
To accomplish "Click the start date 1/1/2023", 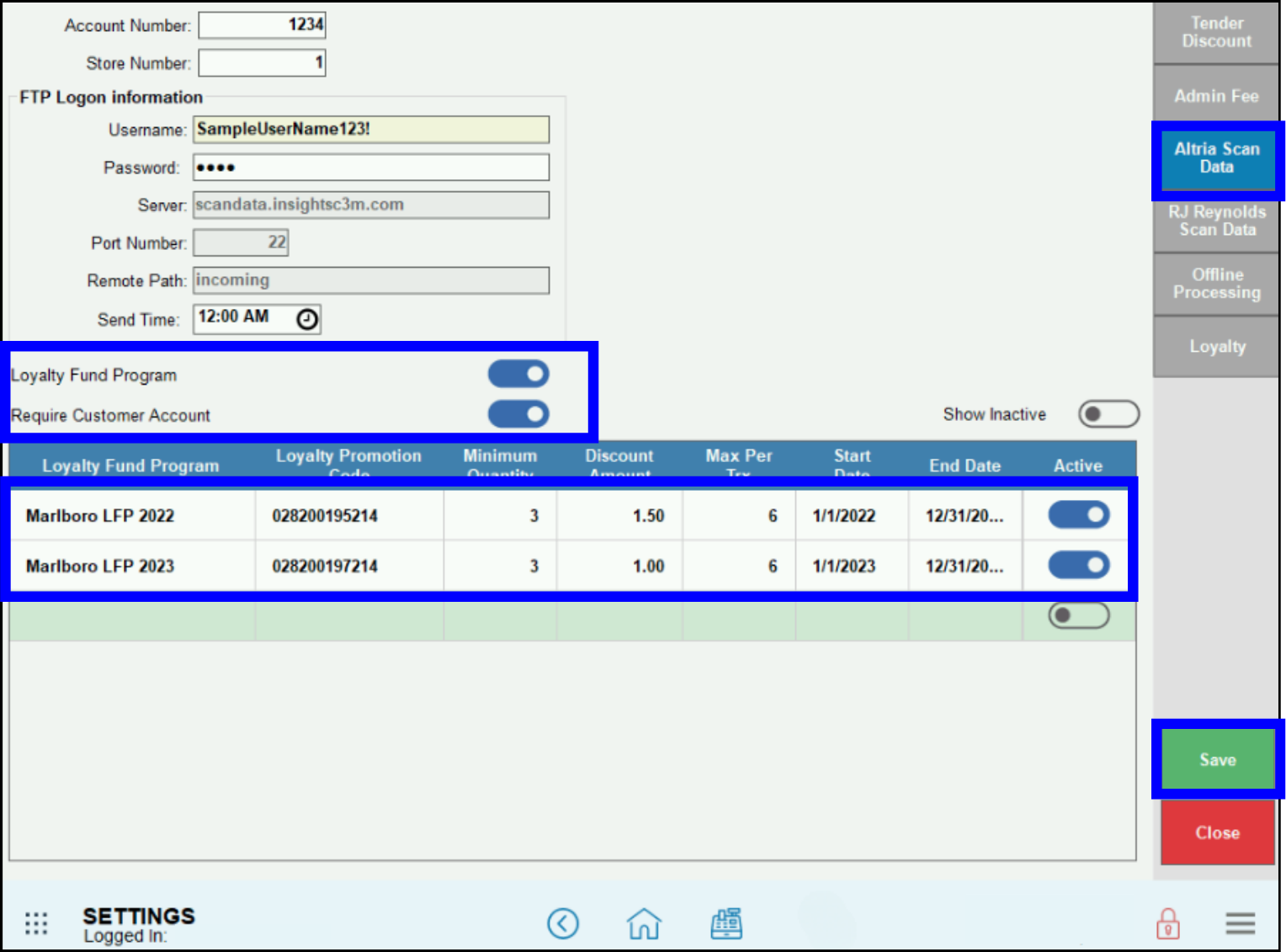I will pyautogui.click(x=844, y=566).
